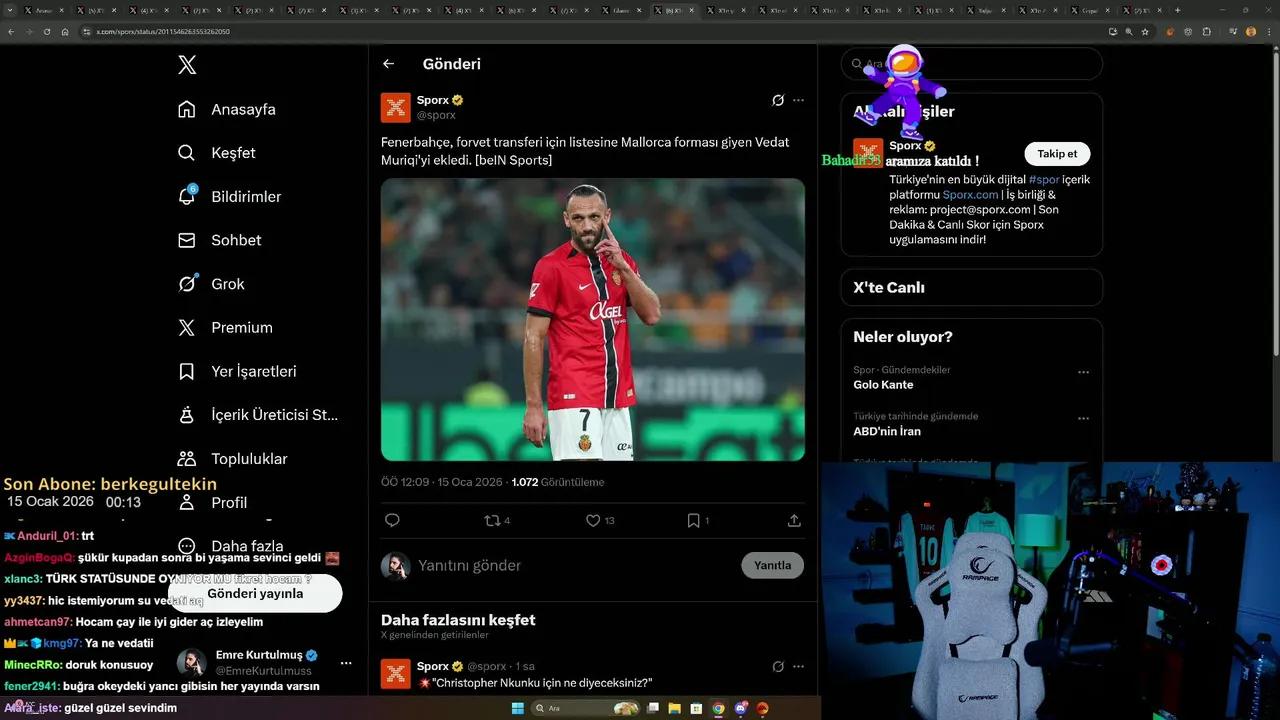Click the browser back button

pos(11,32)
